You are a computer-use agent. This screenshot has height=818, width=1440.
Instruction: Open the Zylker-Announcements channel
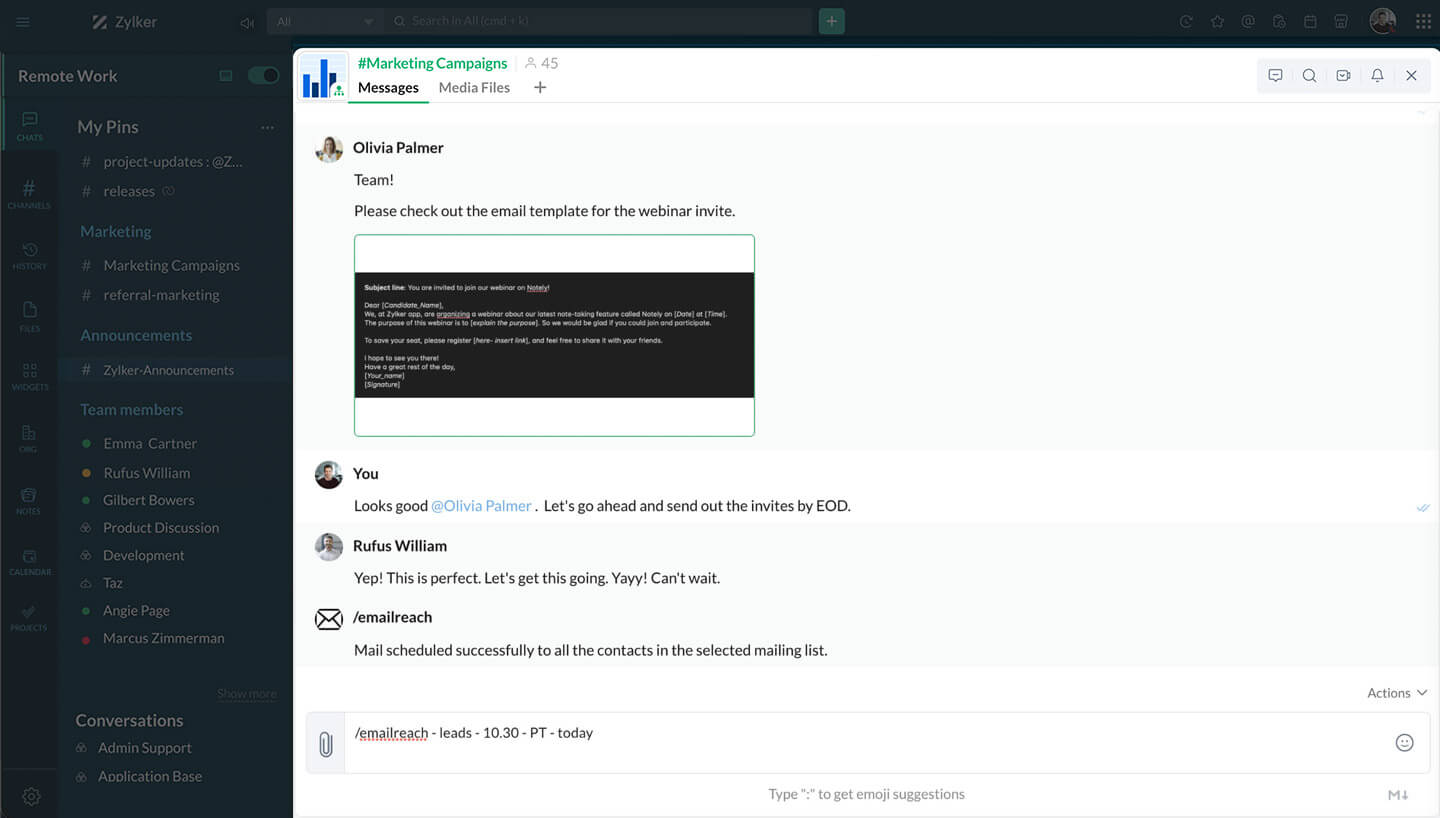pos(168,370)
